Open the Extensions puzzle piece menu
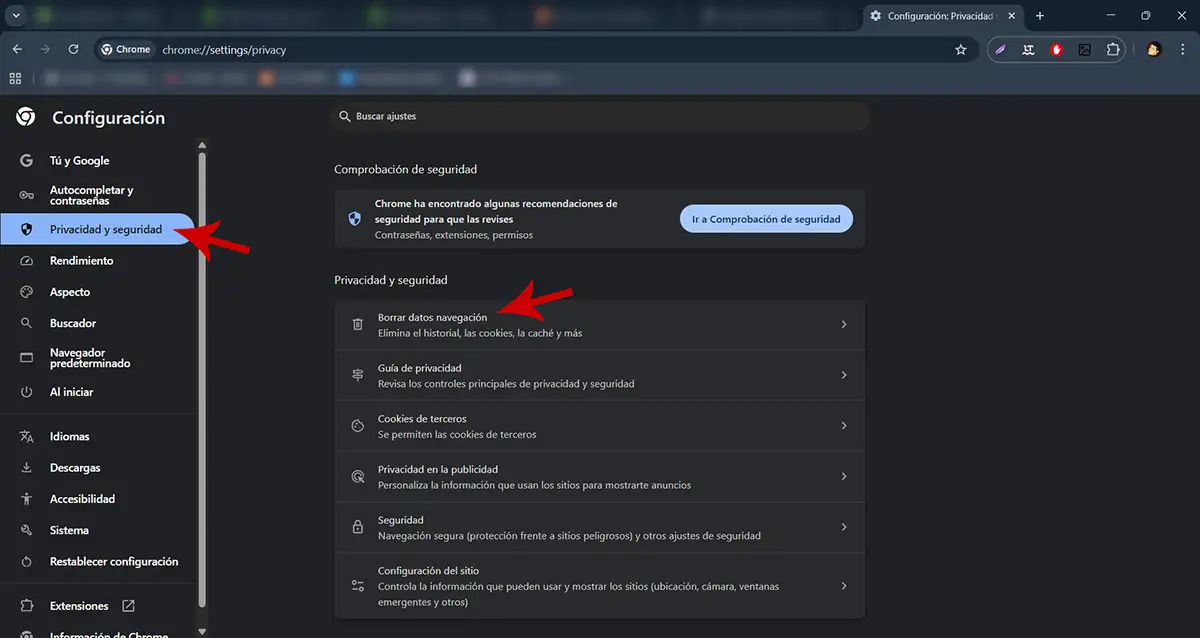Viewport: 1200px width, 638px height. coord(1113,48)
